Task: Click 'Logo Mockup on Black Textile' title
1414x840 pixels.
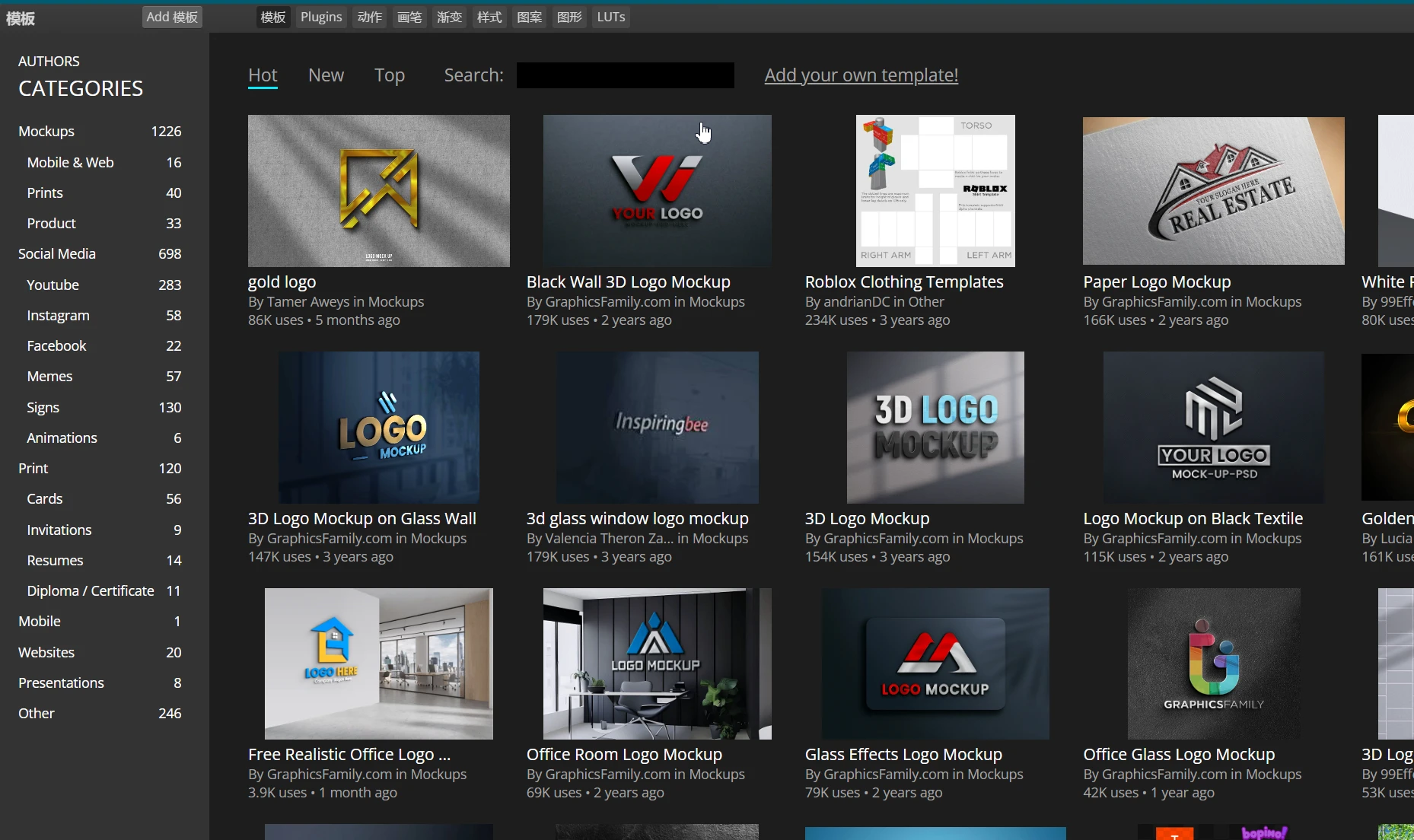Action: click(x=1193, y=518)
